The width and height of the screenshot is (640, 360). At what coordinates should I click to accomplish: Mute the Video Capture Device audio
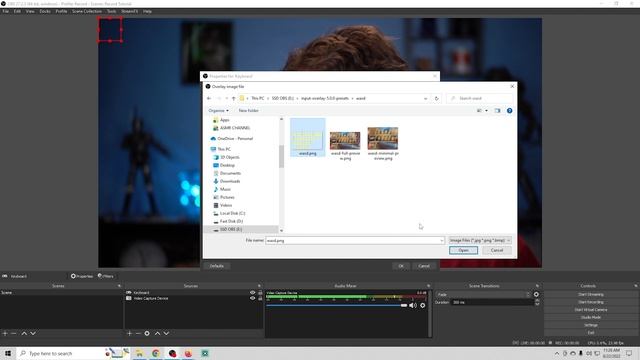(413, 305)
